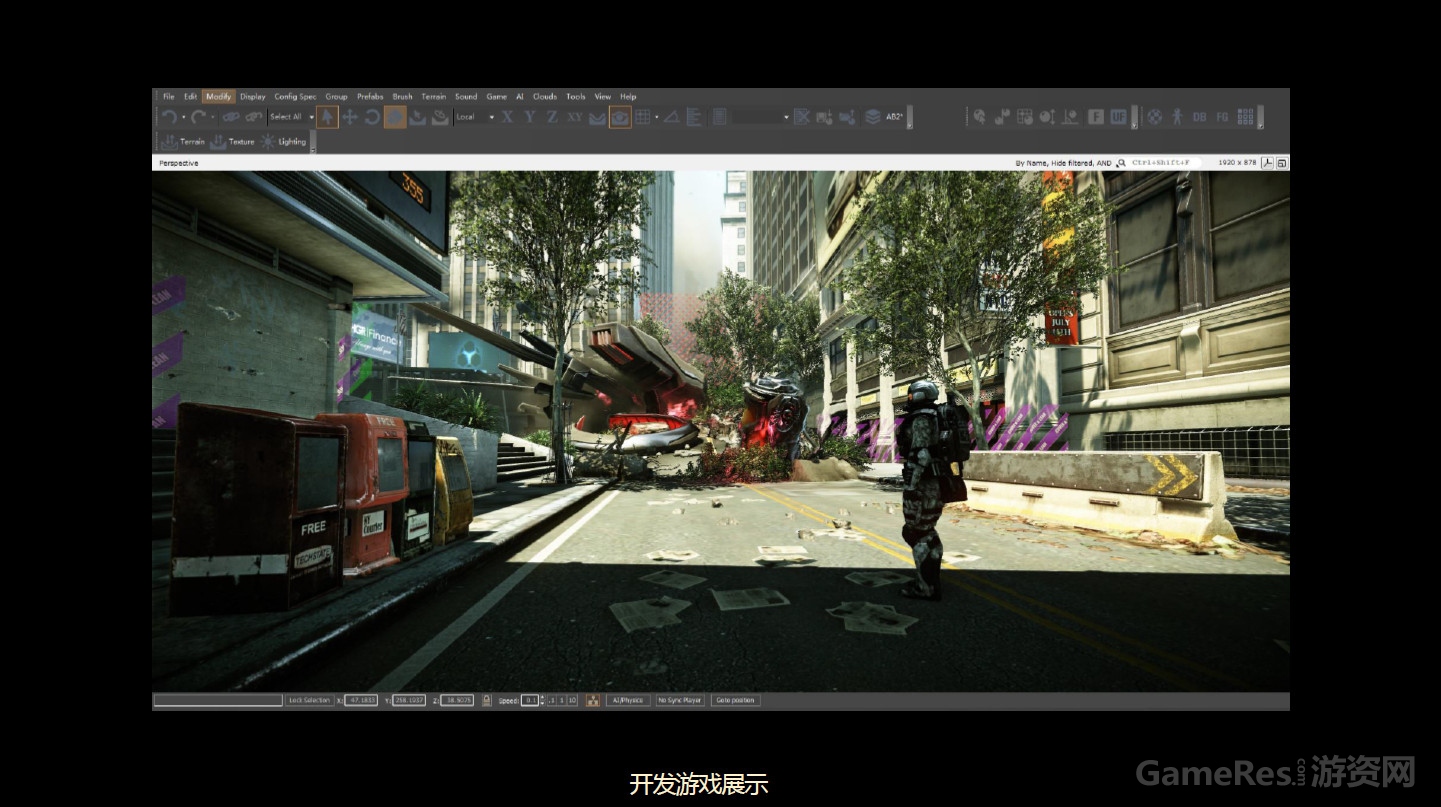Click the Lock Selection button
The image size is (1441, 807).
309,700
